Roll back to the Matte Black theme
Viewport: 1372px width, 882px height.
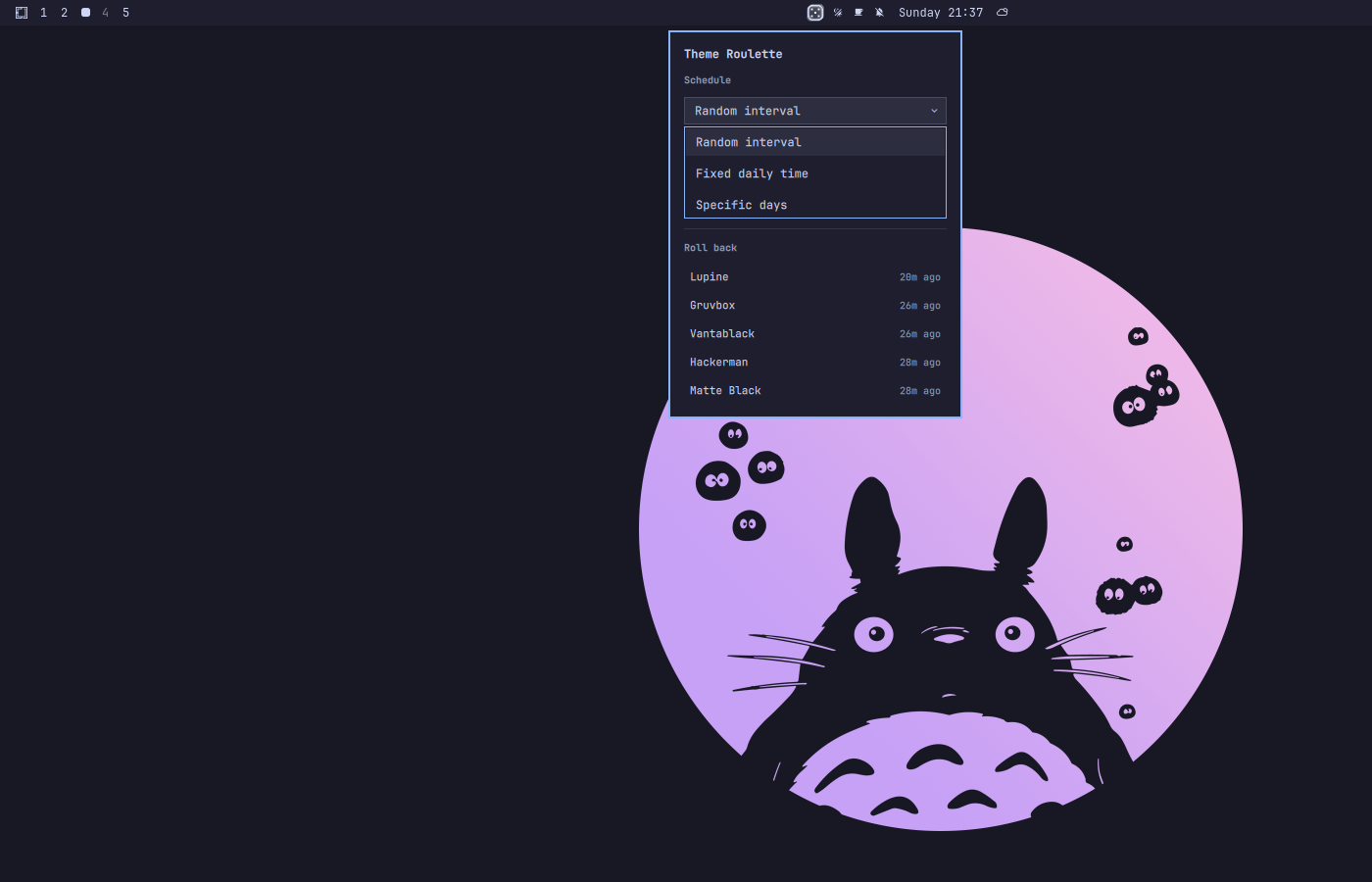coord(815,391)
